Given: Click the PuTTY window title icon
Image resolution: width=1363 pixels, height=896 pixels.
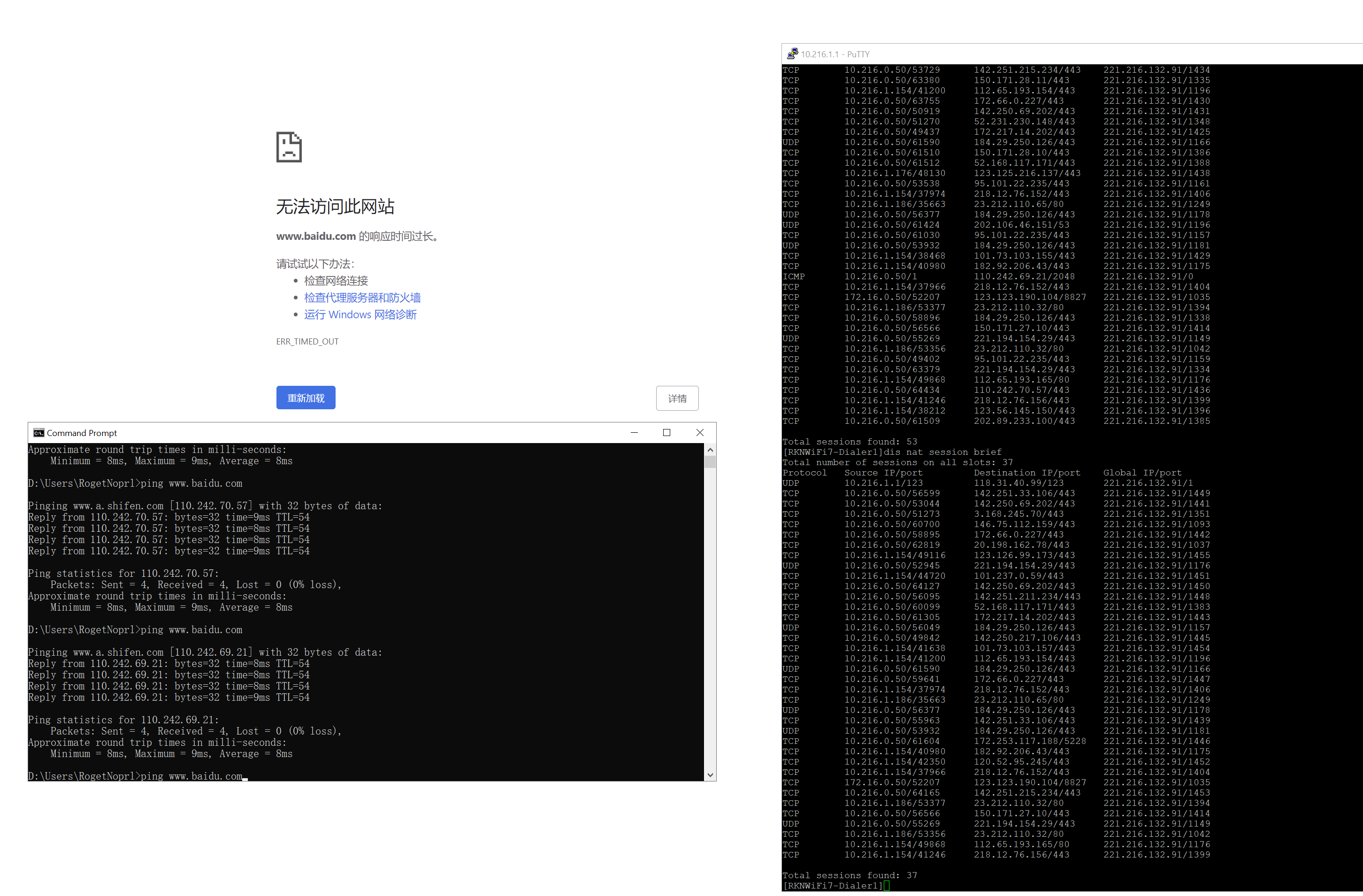Looking at the screenshot, I should [x=792, y=54].
